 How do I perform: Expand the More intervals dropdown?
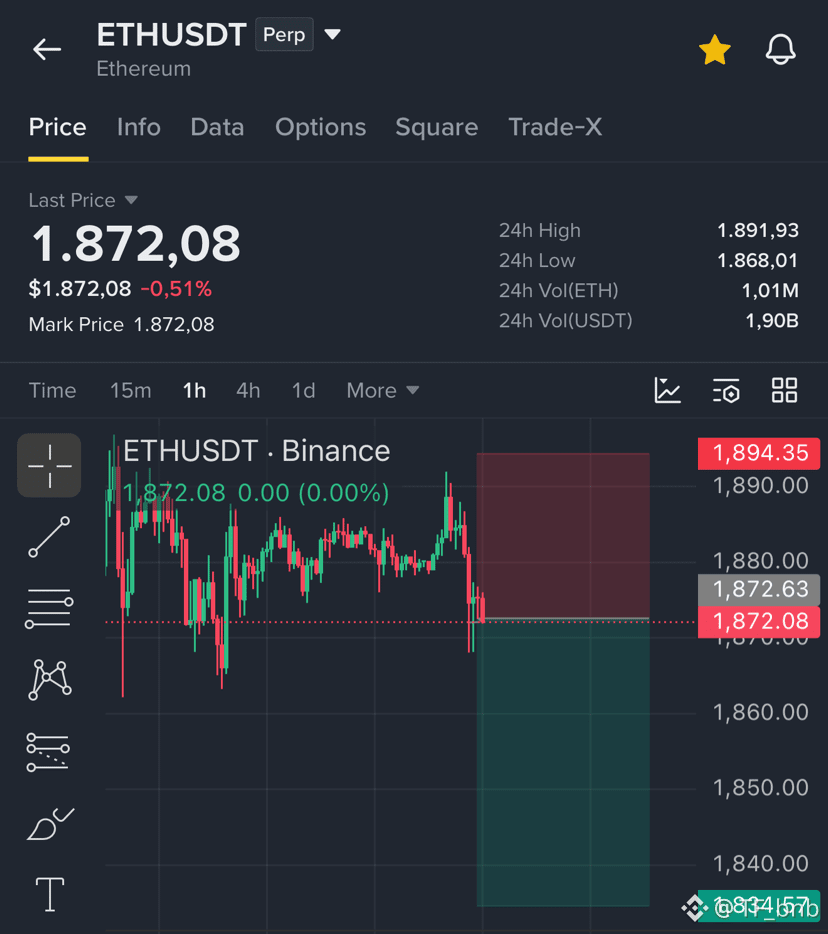[383, 391]
